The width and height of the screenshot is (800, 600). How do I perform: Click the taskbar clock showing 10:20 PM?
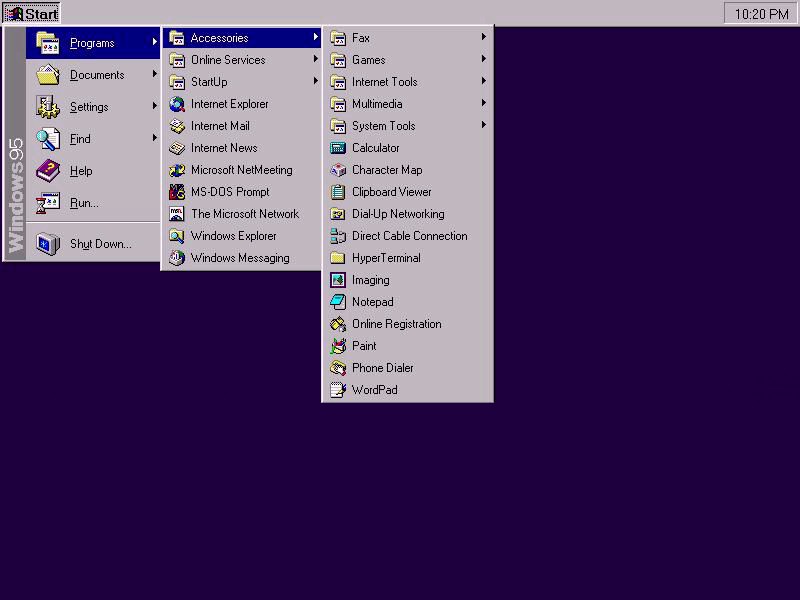[761, 14]
